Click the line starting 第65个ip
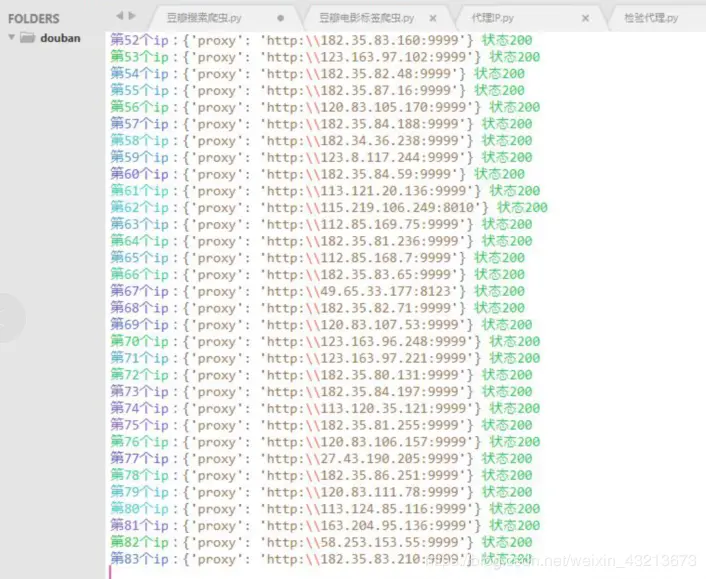Screen dimensions: 706x579 coord(317,258)
